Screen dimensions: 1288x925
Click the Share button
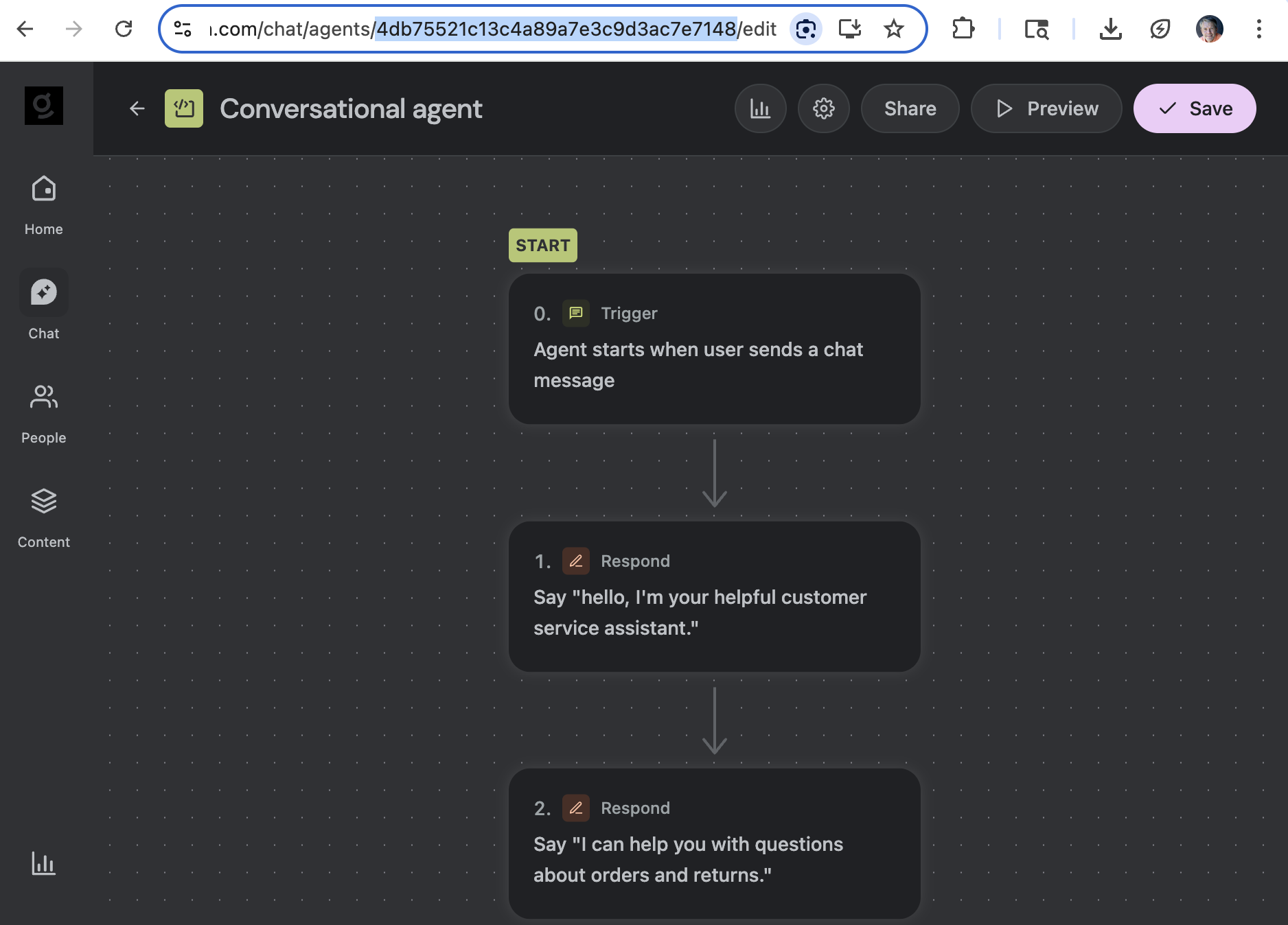click(910, 108)
